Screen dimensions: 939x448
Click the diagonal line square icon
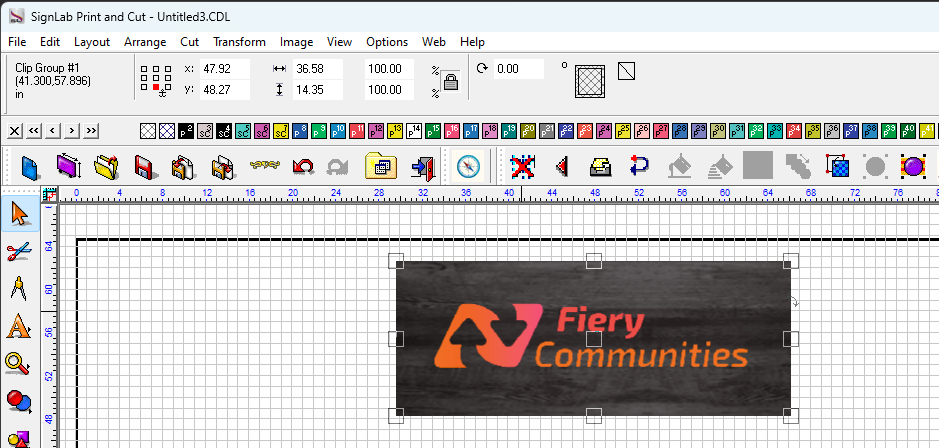(626, 71)
